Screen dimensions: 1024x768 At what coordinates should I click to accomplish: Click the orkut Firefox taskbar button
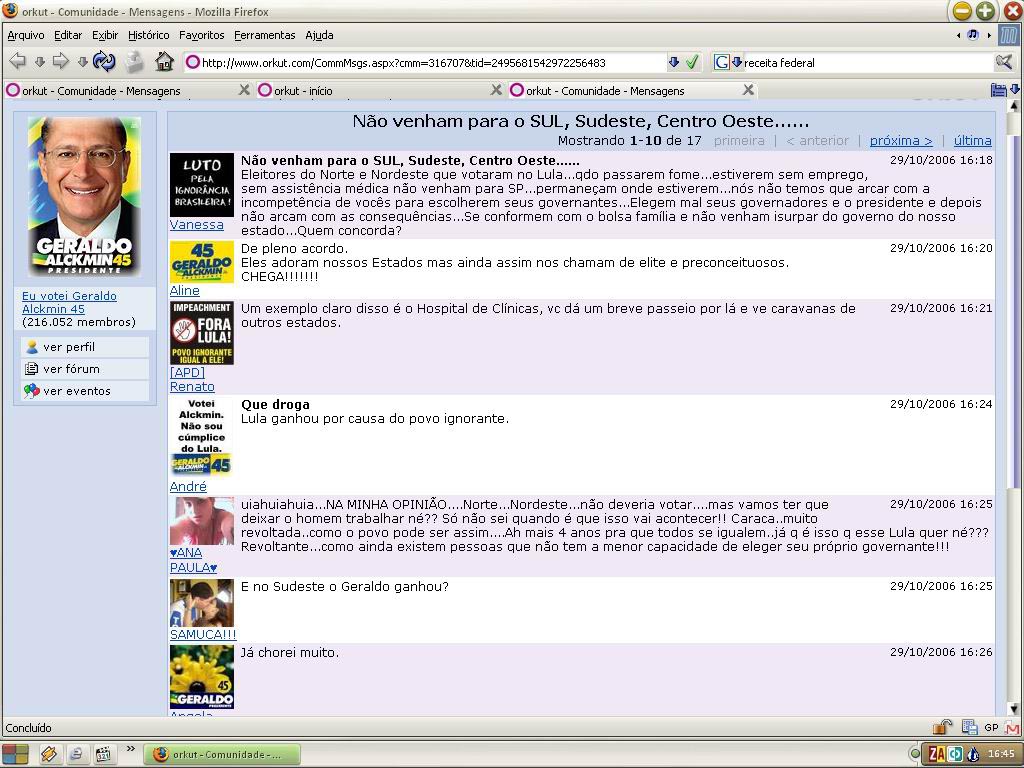[x=221, y=754]
